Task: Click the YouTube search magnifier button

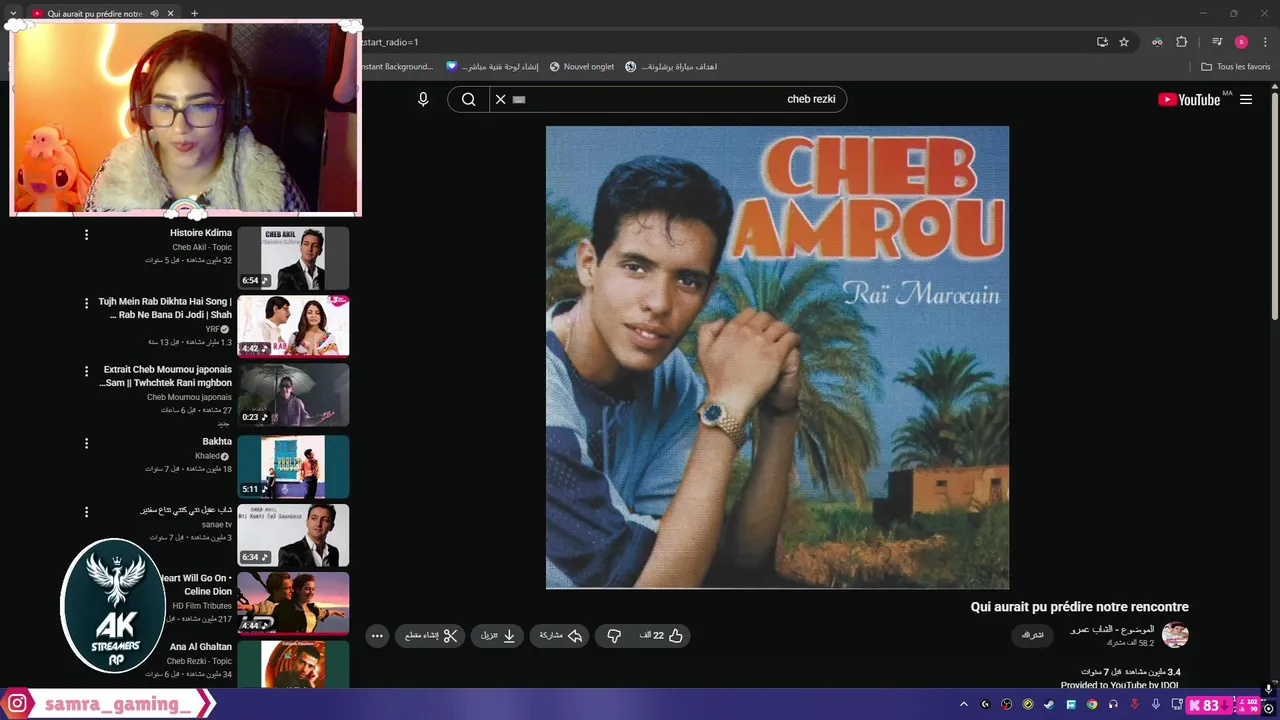Action: pyautogui.click(x=468, y=99)
